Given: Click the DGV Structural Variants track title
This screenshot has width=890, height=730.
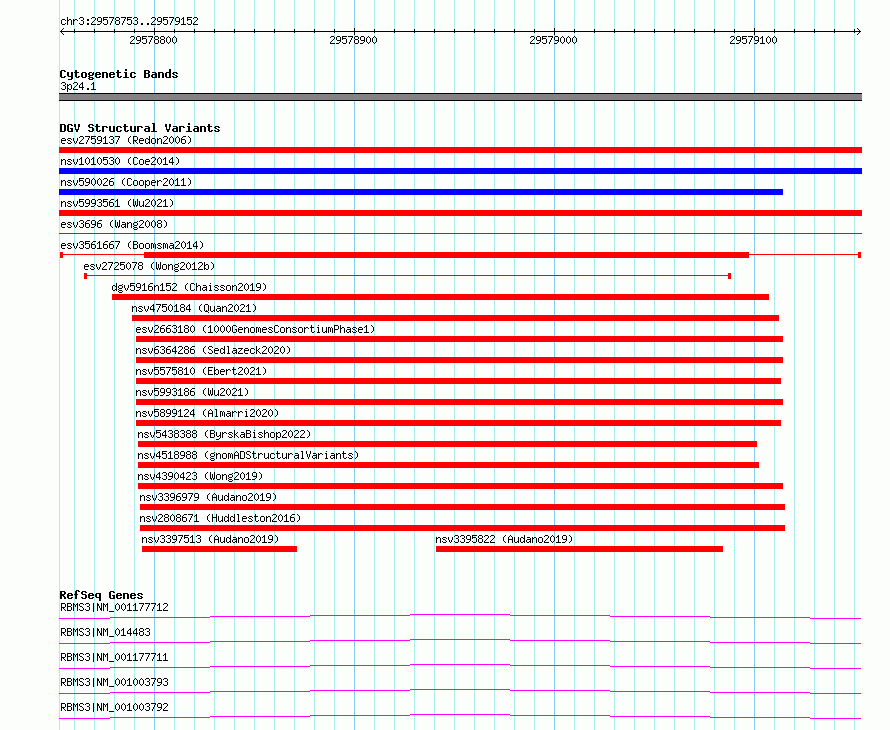Looking at the screenshot, I should click(x=140, y=128).
